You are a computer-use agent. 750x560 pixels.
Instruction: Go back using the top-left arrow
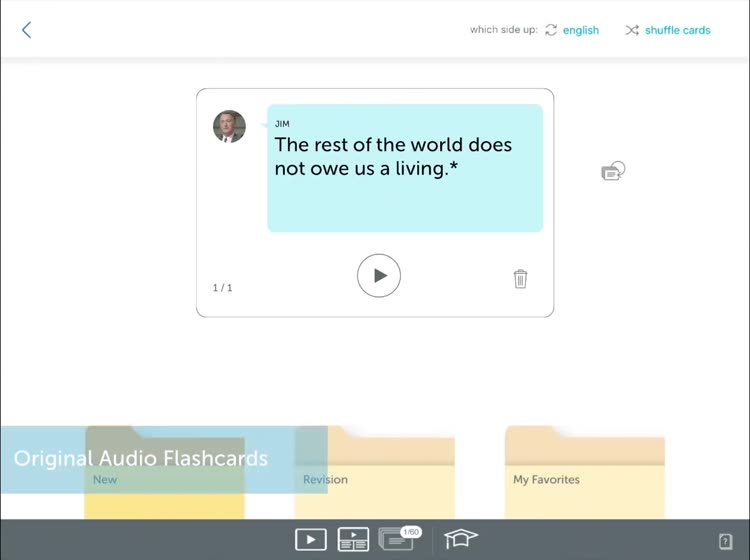(26, 30)
